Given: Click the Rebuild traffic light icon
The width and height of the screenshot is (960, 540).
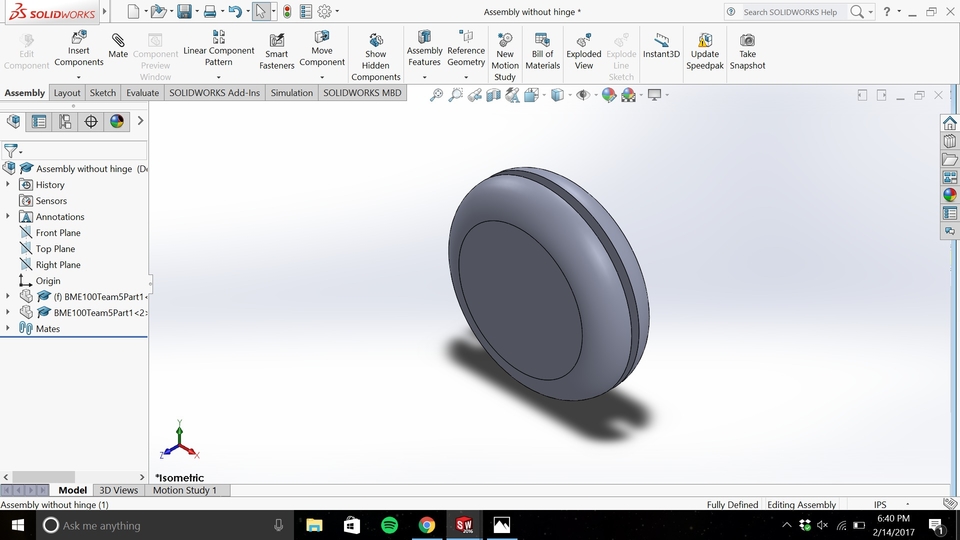Looking at the screenshot, I should [x=287, y=12].
